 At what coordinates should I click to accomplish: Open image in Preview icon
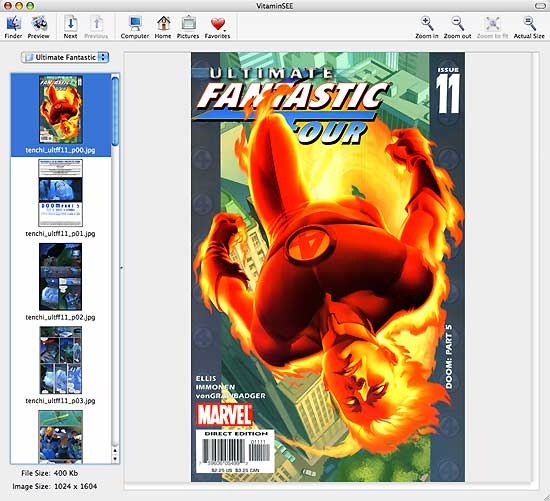(x=39, y=27)
